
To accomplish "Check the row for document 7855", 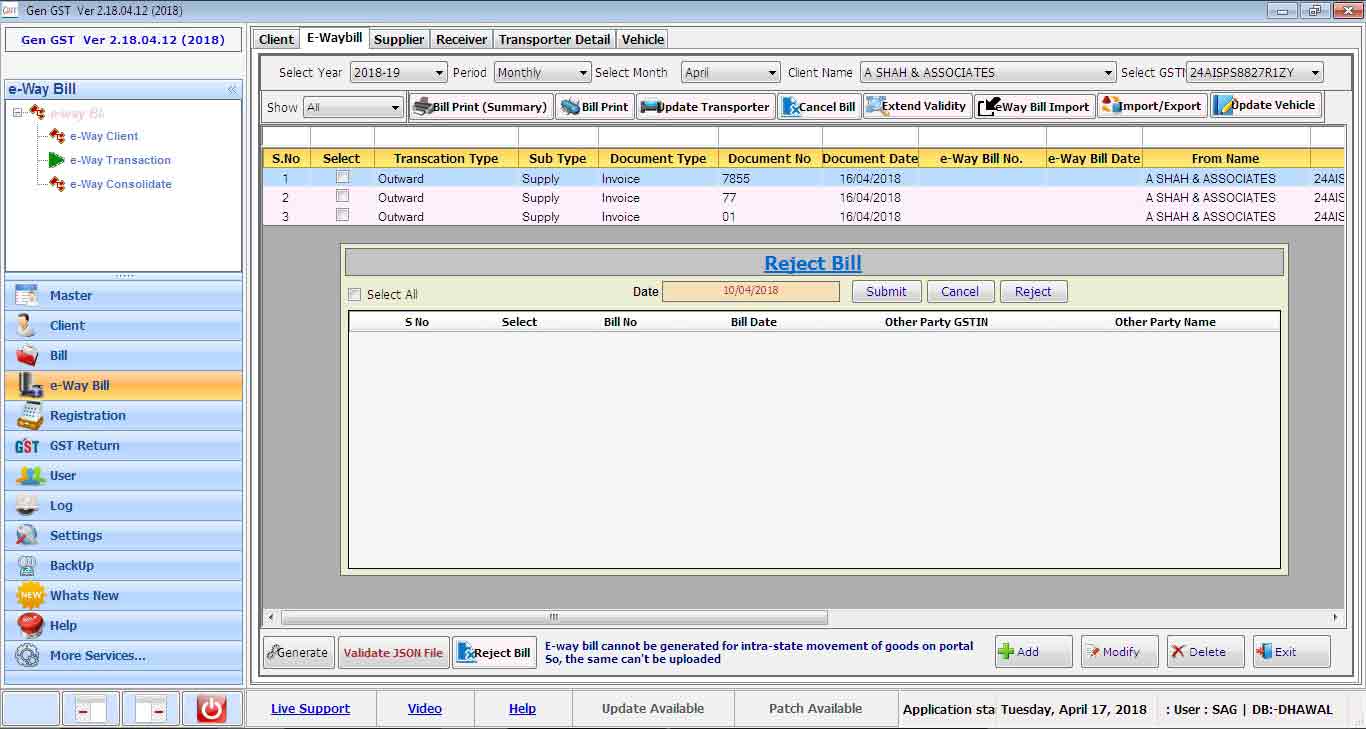I will coord(342,178).
